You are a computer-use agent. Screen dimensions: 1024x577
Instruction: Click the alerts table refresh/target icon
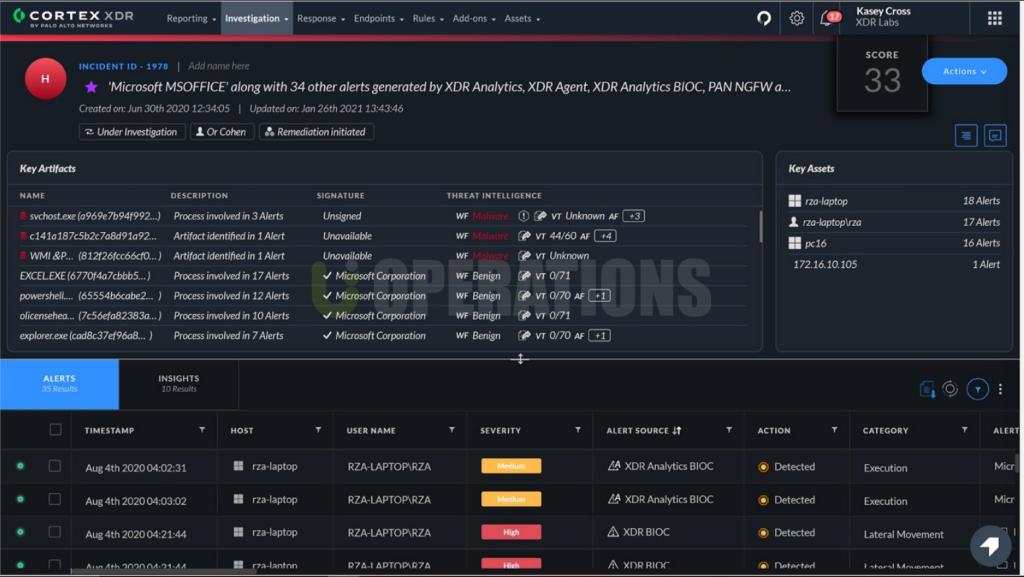click(x=950, y=389)
